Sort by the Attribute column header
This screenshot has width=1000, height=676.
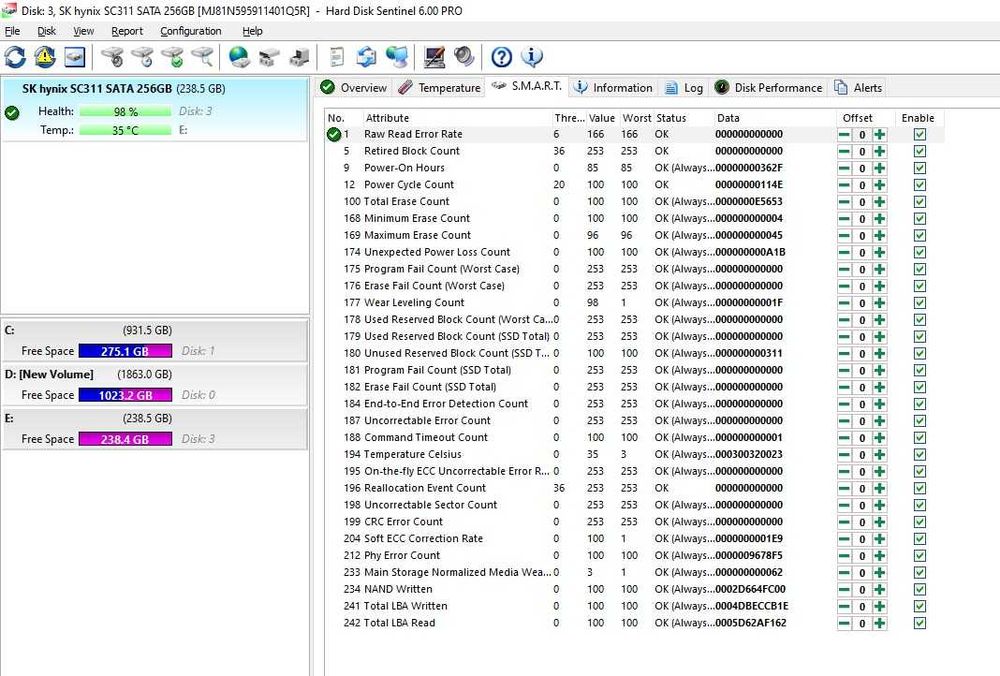pos(457,118)
